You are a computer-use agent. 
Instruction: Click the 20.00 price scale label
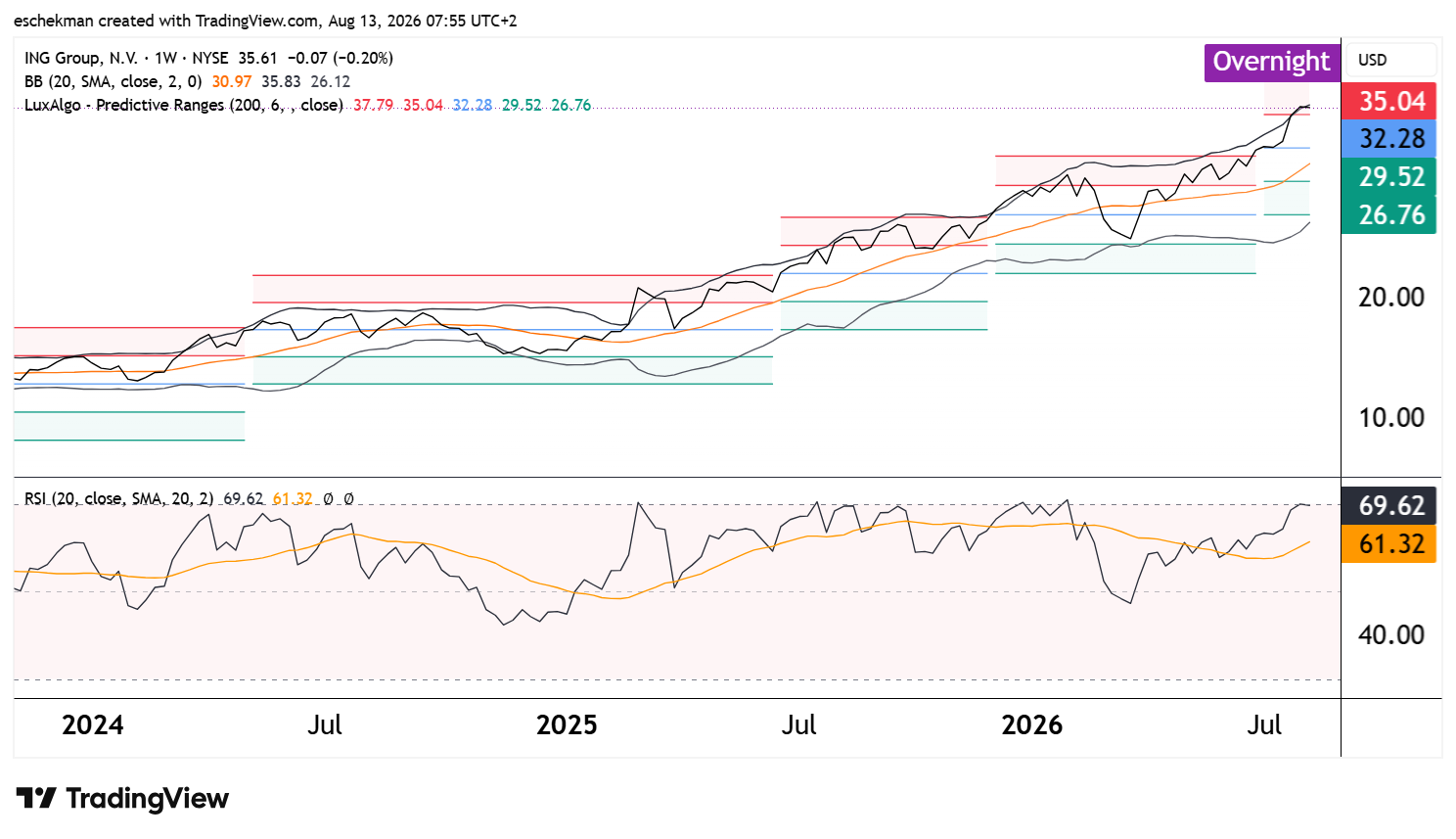[x=1391, y=298]
